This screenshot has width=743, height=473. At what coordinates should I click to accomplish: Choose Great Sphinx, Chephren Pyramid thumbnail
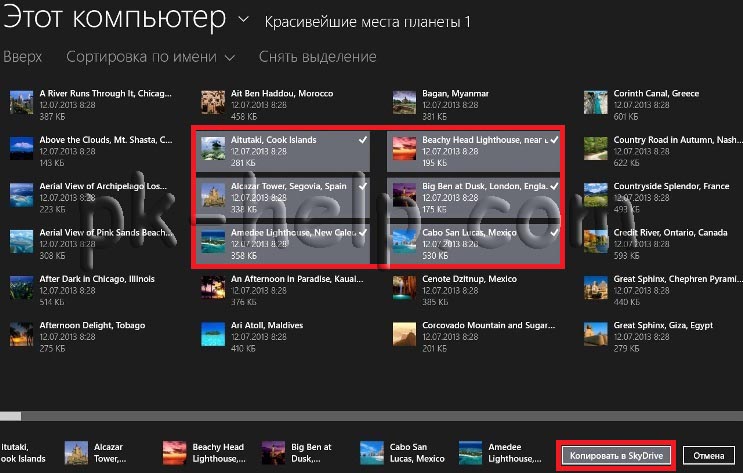tap(596, 288)
